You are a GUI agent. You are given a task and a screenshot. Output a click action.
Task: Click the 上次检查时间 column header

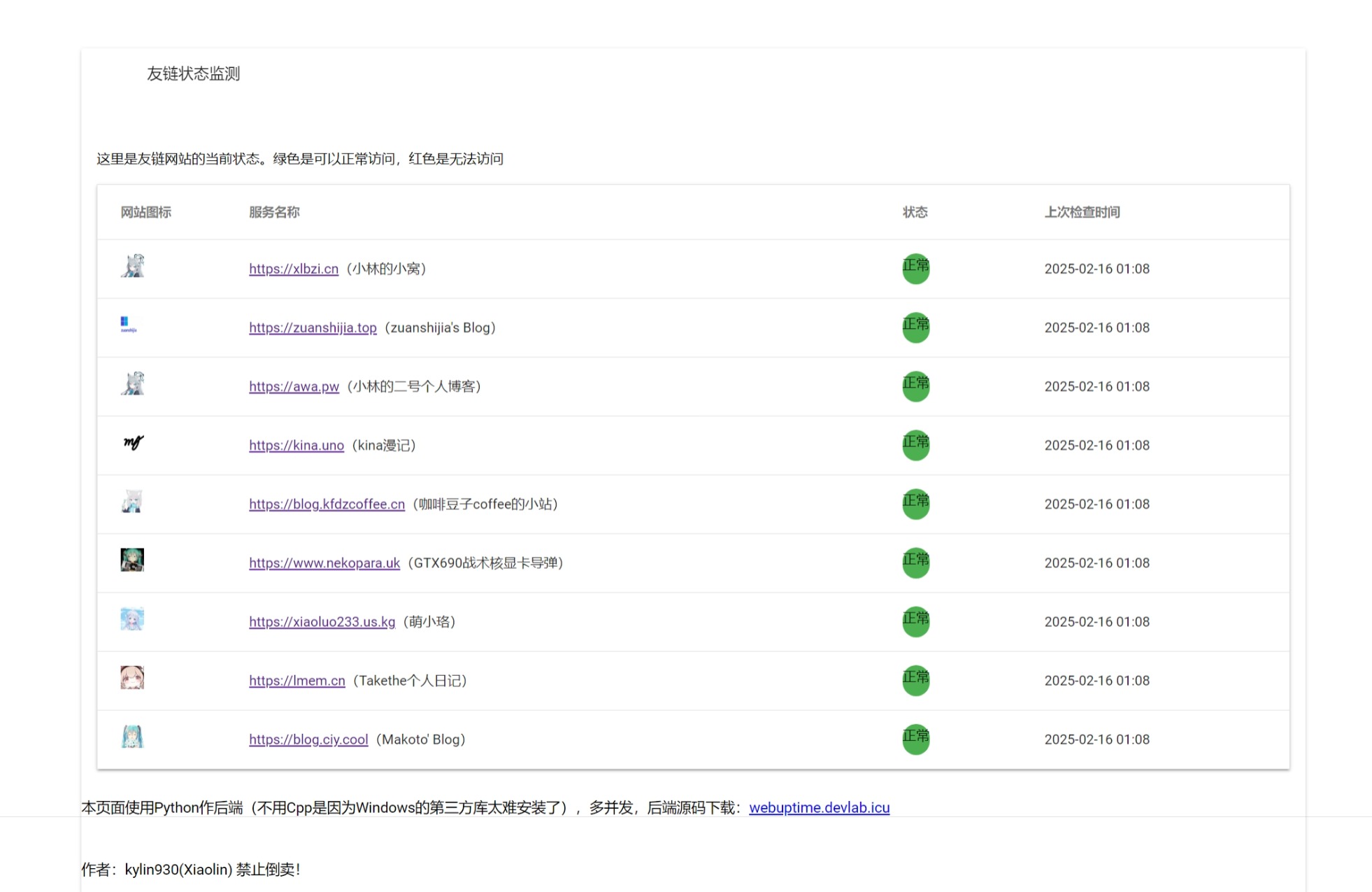tap(1082, 213)
